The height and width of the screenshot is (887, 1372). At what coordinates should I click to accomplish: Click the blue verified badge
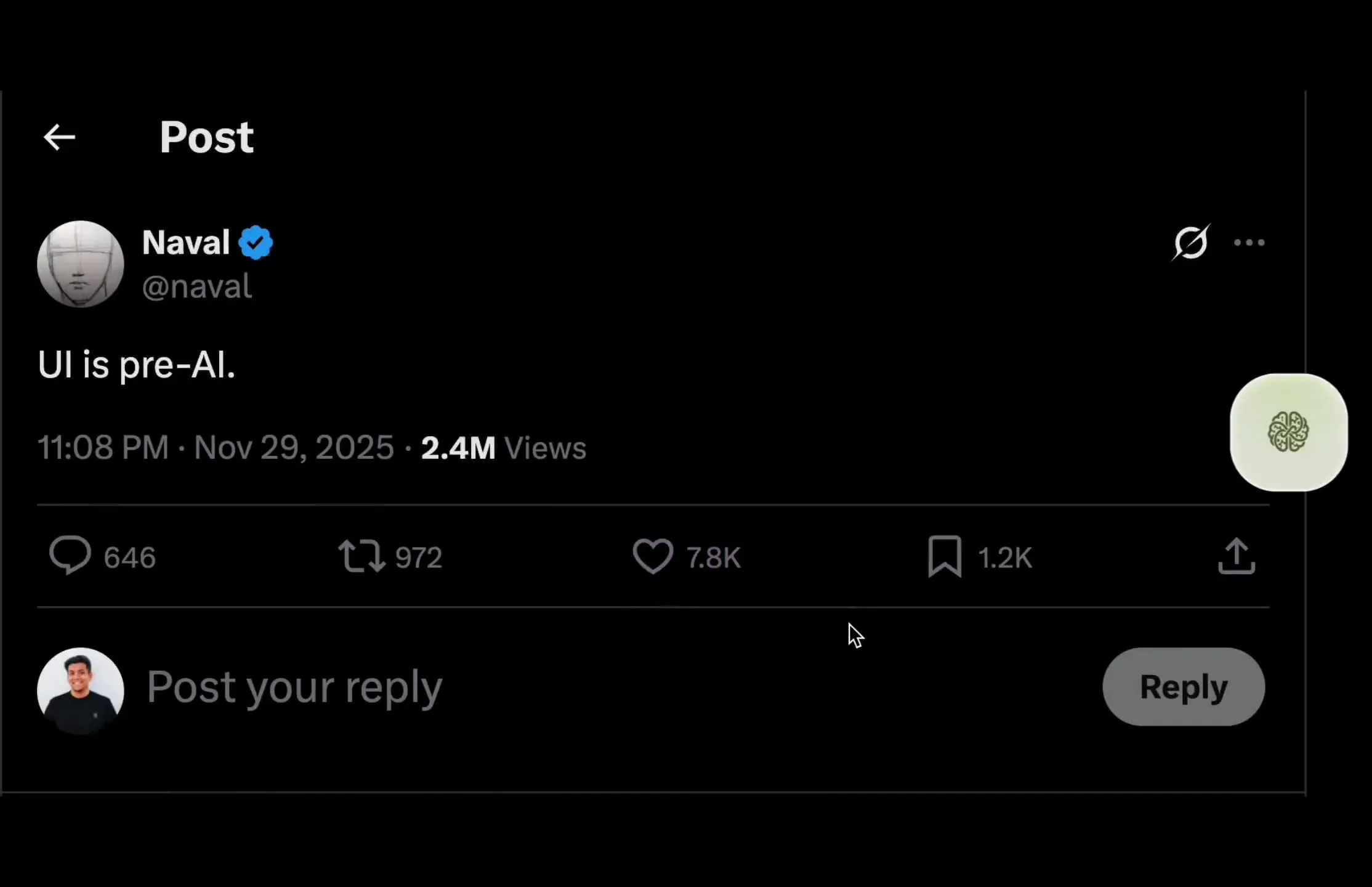pos(256,243)
